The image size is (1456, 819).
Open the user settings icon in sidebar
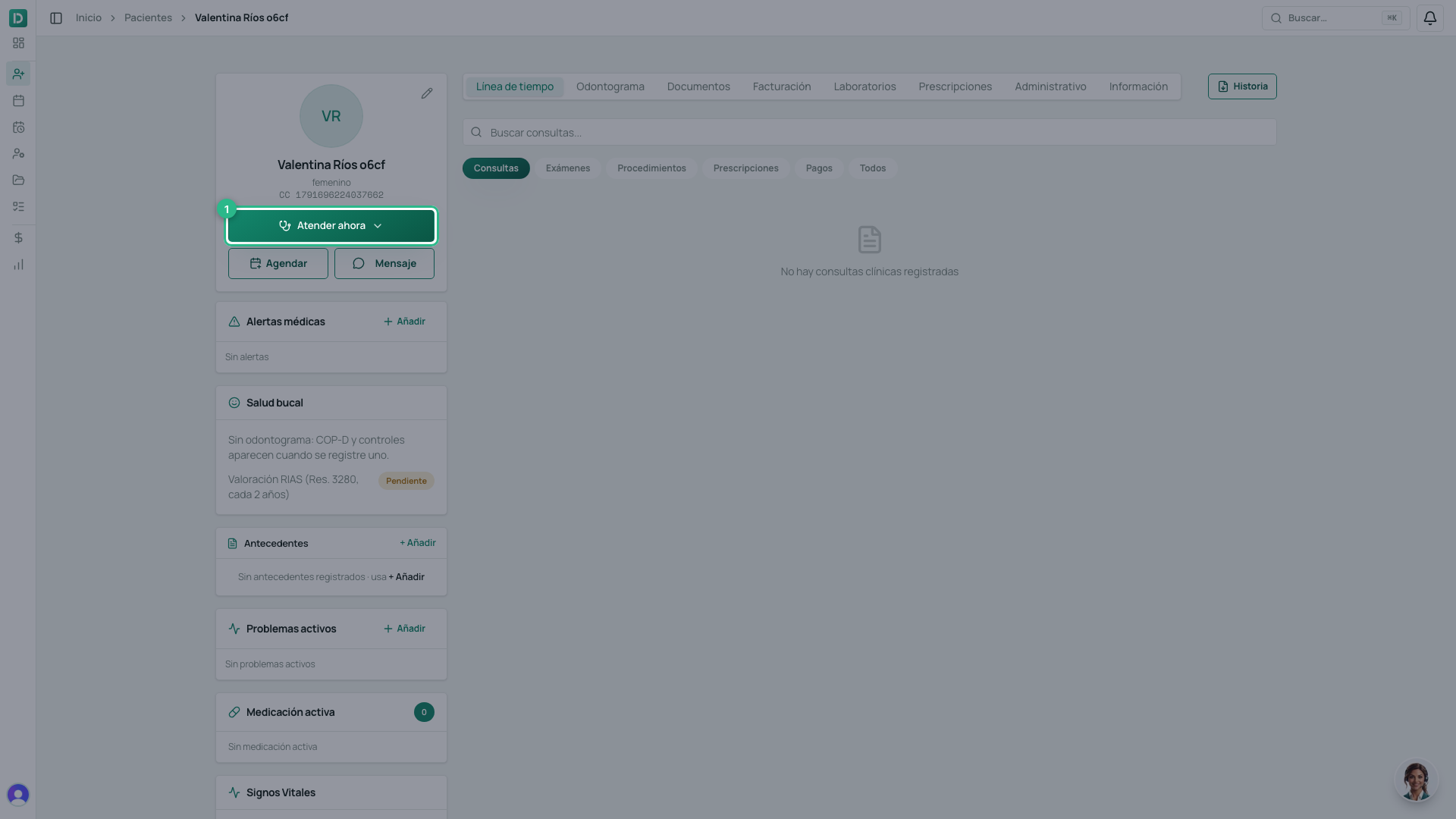[x=18, y=153]
